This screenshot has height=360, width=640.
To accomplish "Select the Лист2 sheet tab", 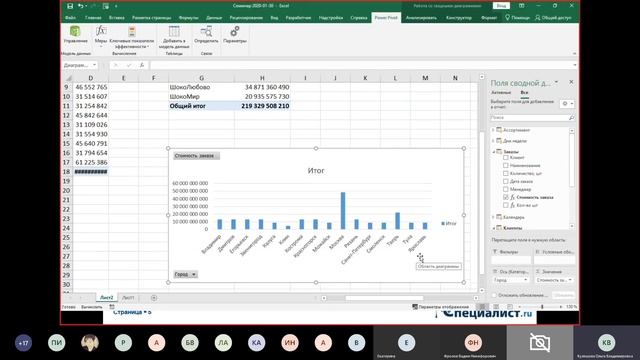I will click(107, 298).
